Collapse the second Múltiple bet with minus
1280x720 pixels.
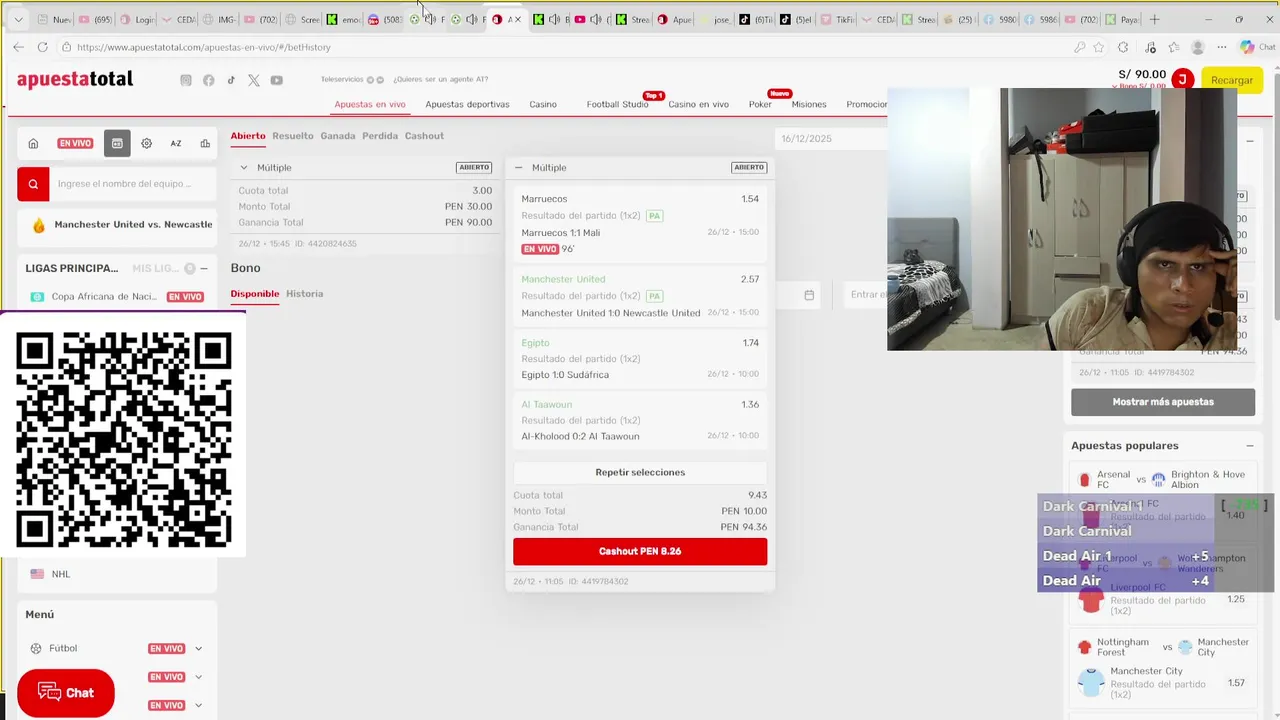pyautogui.click(x=518, y=168)
